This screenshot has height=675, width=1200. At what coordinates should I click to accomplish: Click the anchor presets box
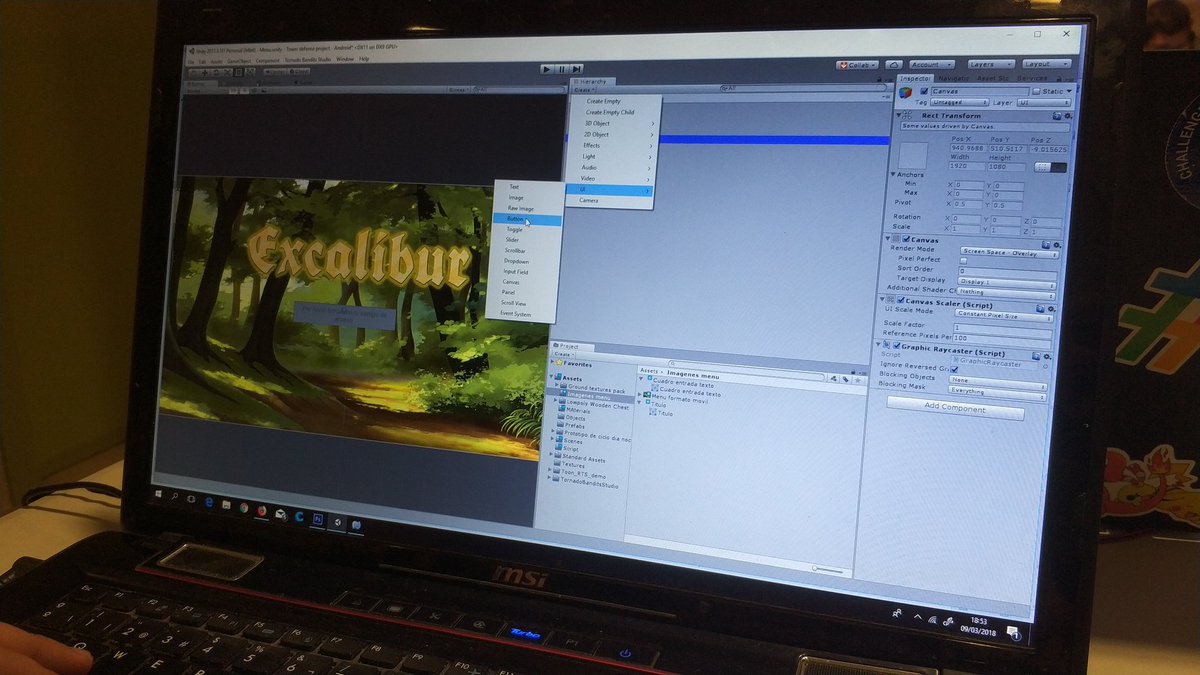[x=913, y=156]
